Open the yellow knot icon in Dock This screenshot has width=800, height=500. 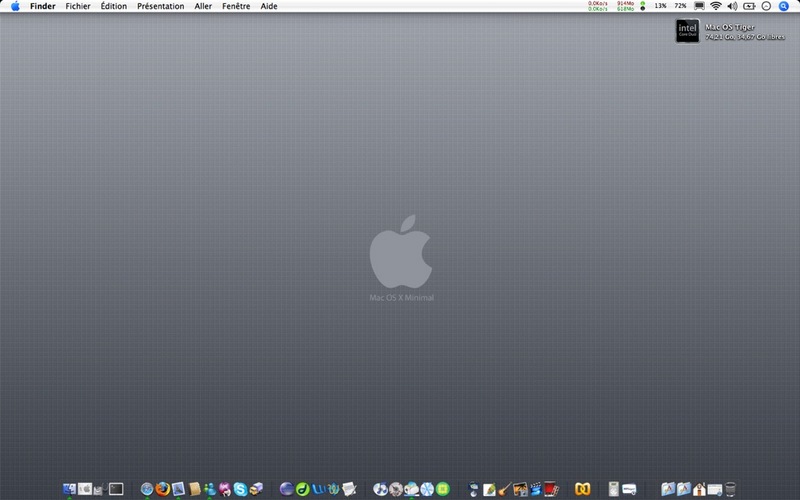583,489
